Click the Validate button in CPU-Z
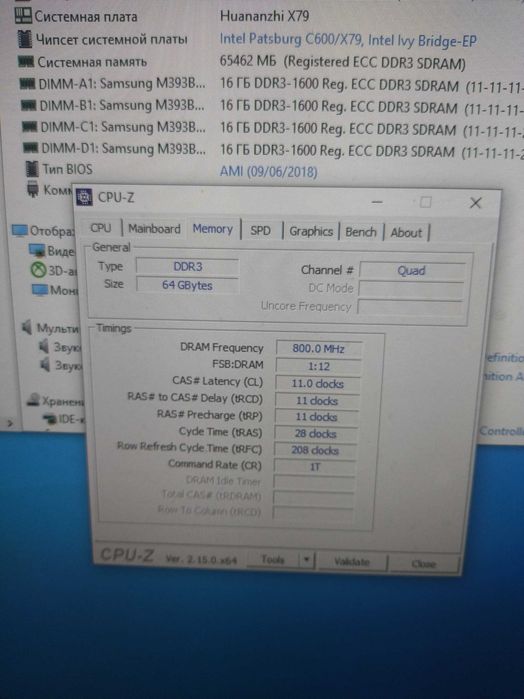Viewport: 524px width, 699px height. [x=352, y=562]
